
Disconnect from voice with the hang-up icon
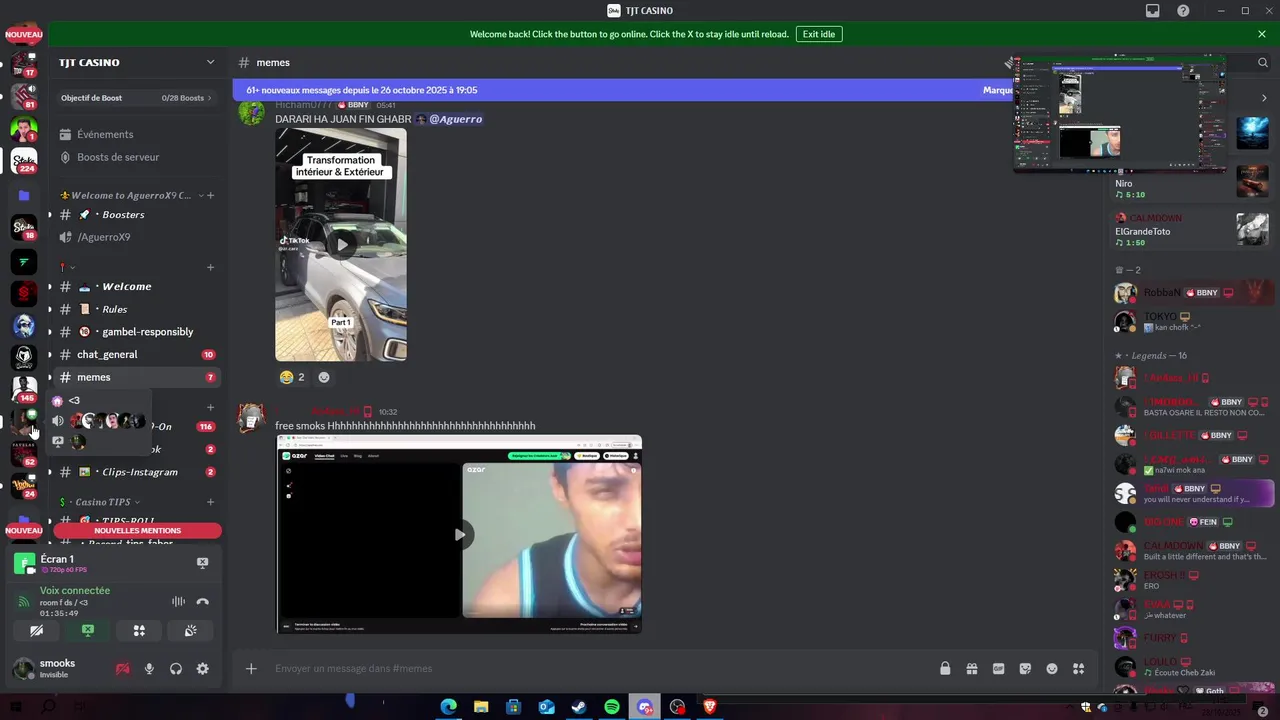click(202, 601)
